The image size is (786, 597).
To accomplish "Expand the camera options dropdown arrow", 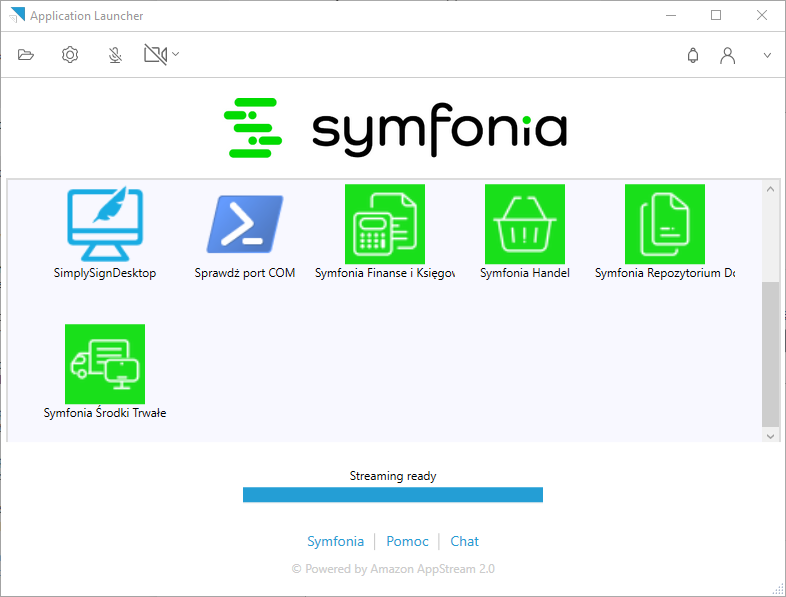I will [176, 55].
